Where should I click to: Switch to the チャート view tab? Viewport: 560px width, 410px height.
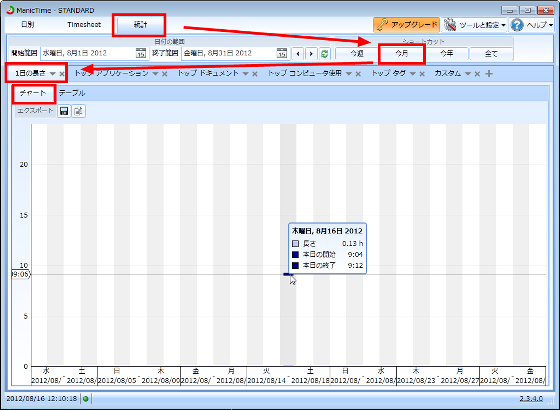click(33, 93)
